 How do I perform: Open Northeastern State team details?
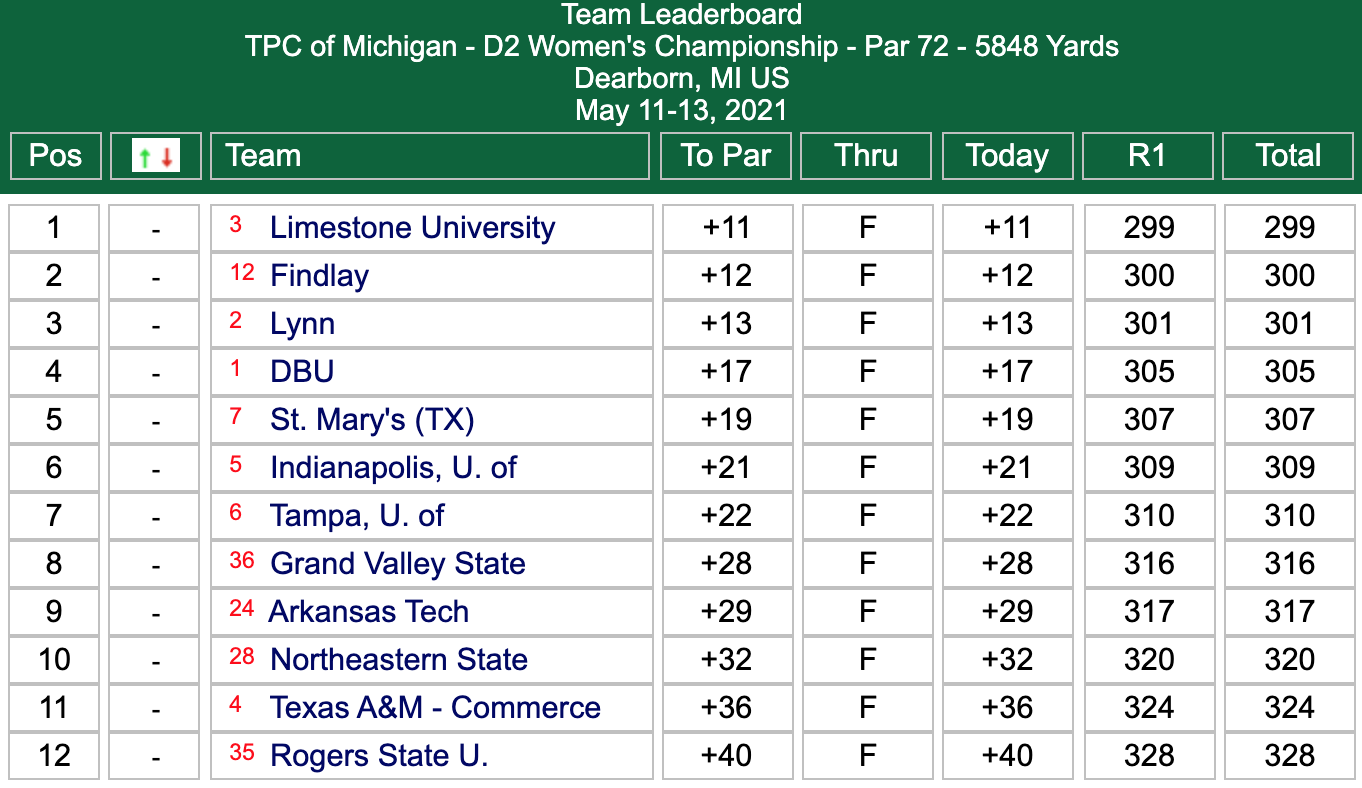(x=398, y=659)
